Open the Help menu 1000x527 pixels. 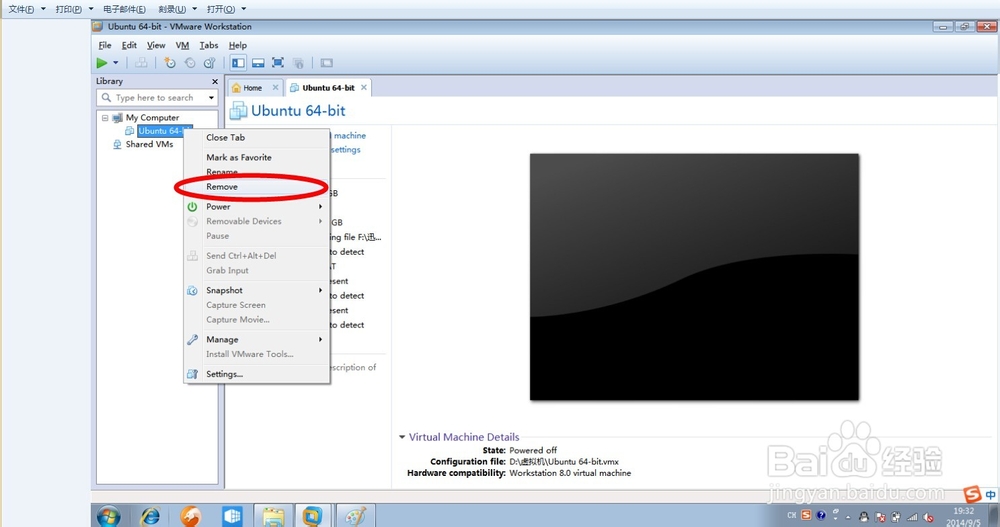pyautogui.click(x=237, y=45)
